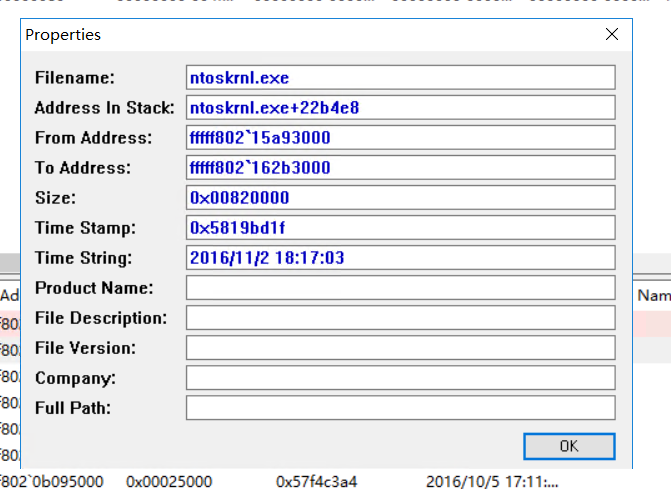Click the Time String: label
This screenshot has width=671, height=489.
pyautogui.click(x=83, y=258)
